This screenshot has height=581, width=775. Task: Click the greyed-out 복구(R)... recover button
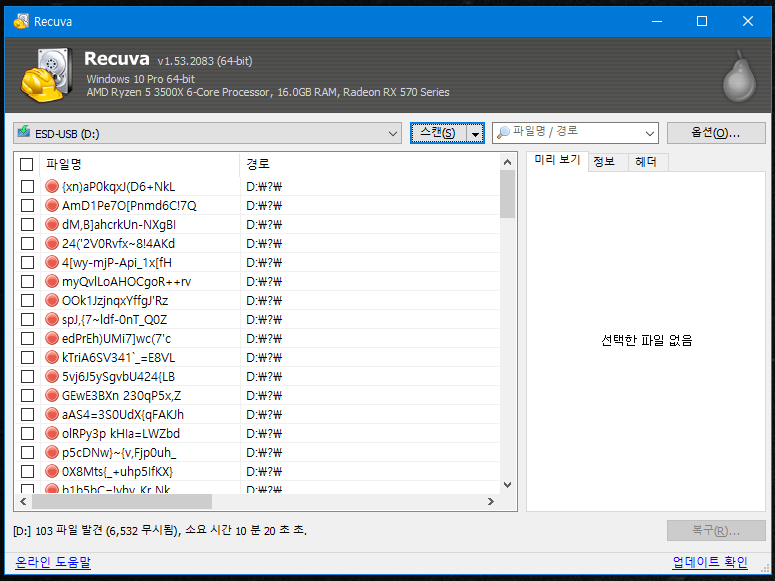coord(716,531)
